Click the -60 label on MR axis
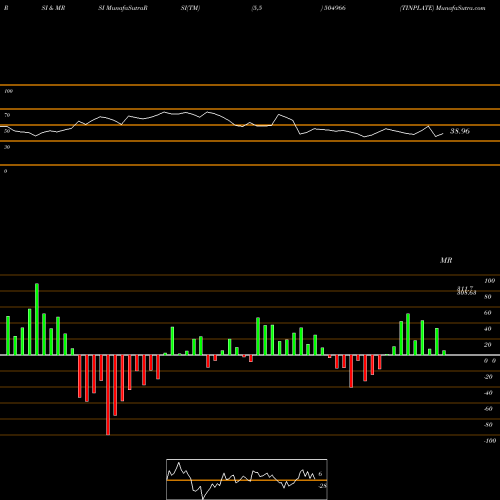 (x=488, y=409)
